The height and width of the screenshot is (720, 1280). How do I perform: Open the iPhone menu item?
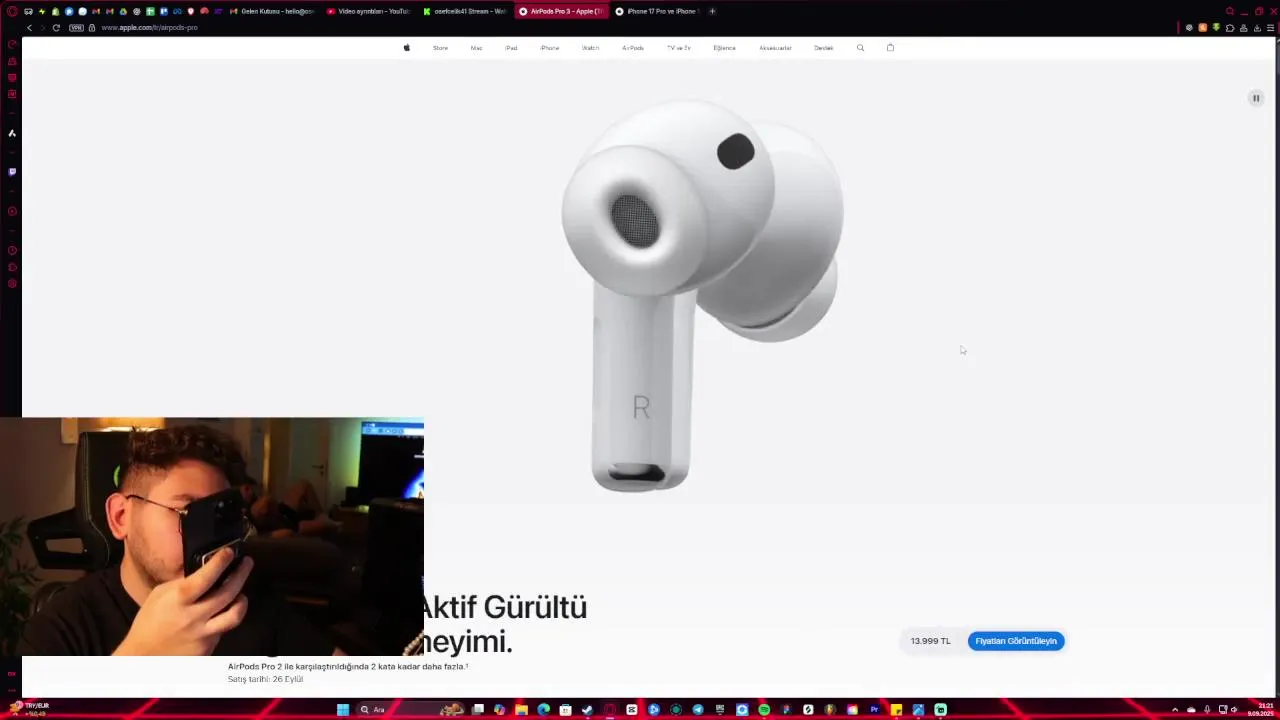pos(549,48)
